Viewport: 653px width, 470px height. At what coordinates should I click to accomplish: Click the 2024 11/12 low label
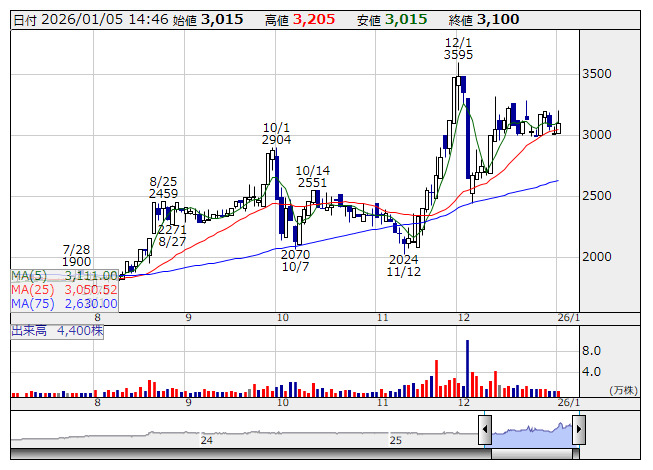[404, 266]
